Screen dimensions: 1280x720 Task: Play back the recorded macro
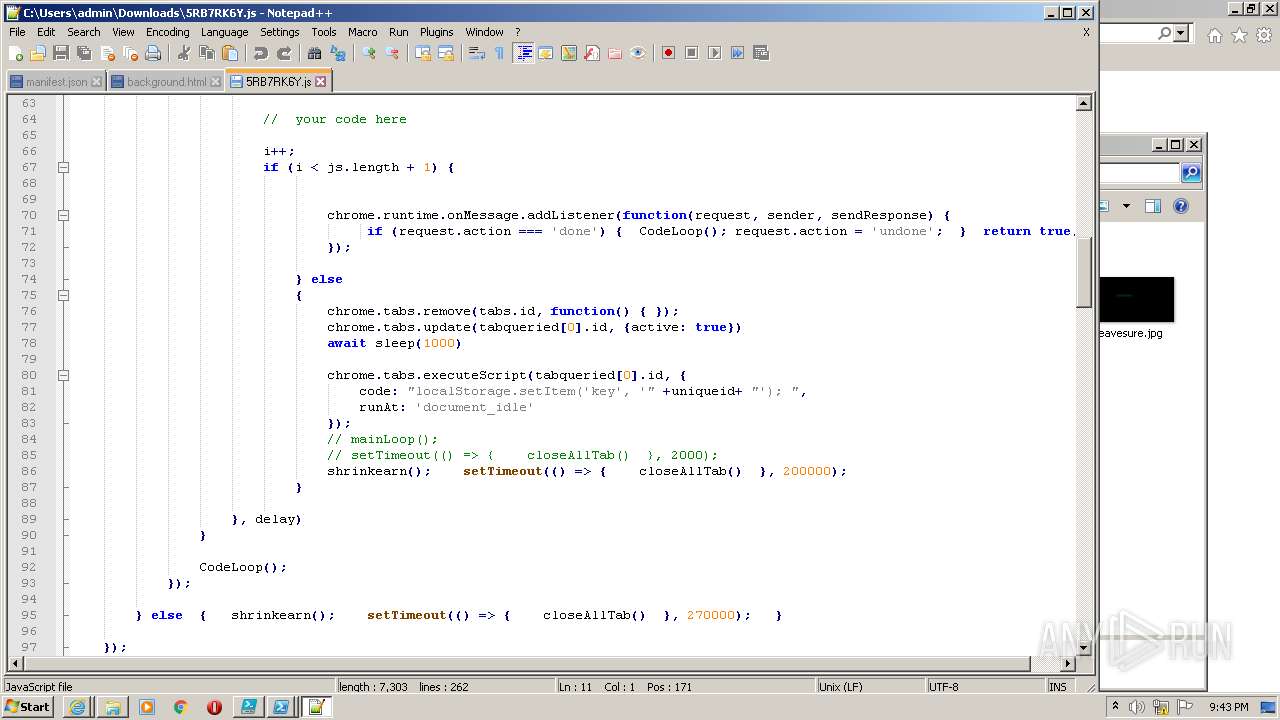(714, 53)
